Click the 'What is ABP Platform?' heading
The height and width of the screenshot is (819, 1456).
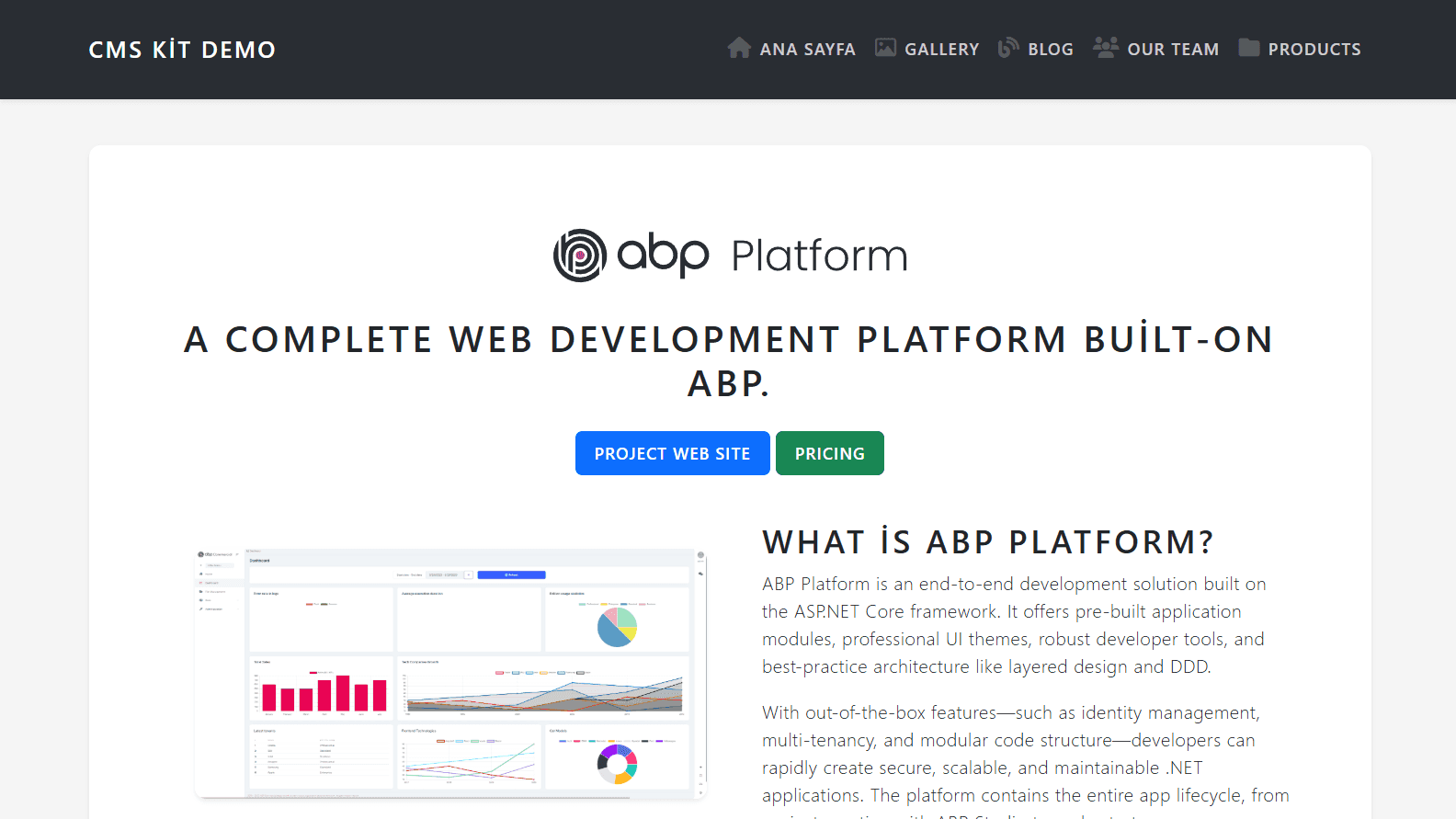[988, 542]
